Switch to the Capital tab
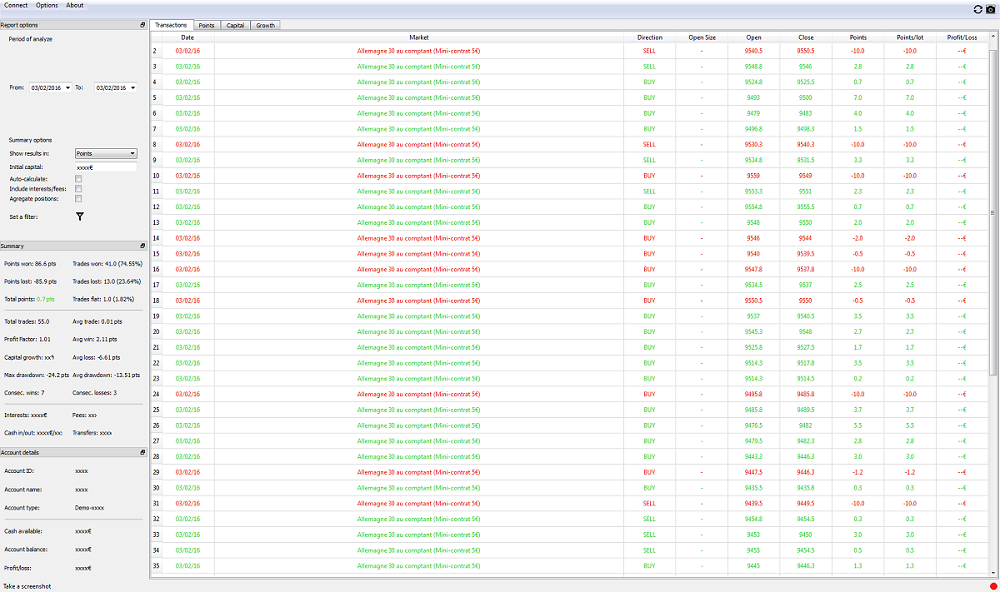 click(235, 26)
